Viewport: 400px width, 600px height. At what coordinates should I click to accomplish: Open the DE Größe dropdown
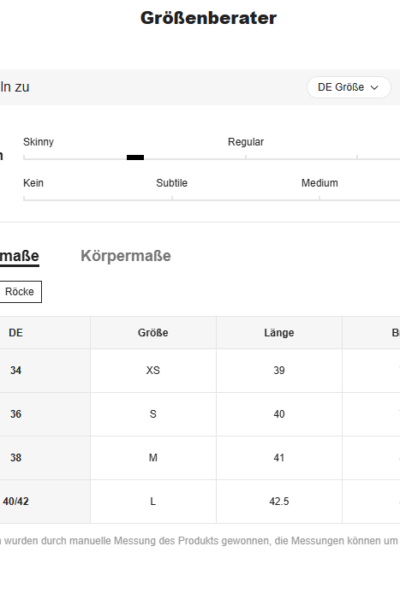pyautogui.click(x=349, y=87)
